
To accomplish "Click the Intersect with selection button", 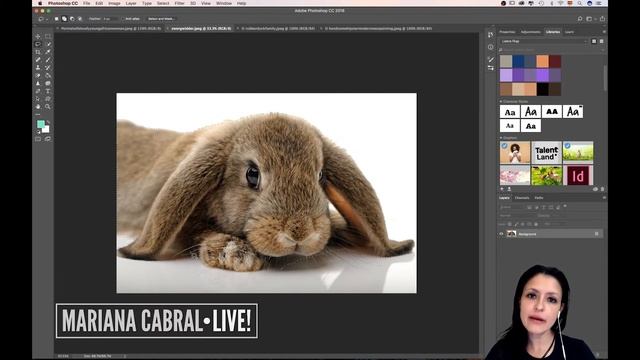I will point(80,19).
